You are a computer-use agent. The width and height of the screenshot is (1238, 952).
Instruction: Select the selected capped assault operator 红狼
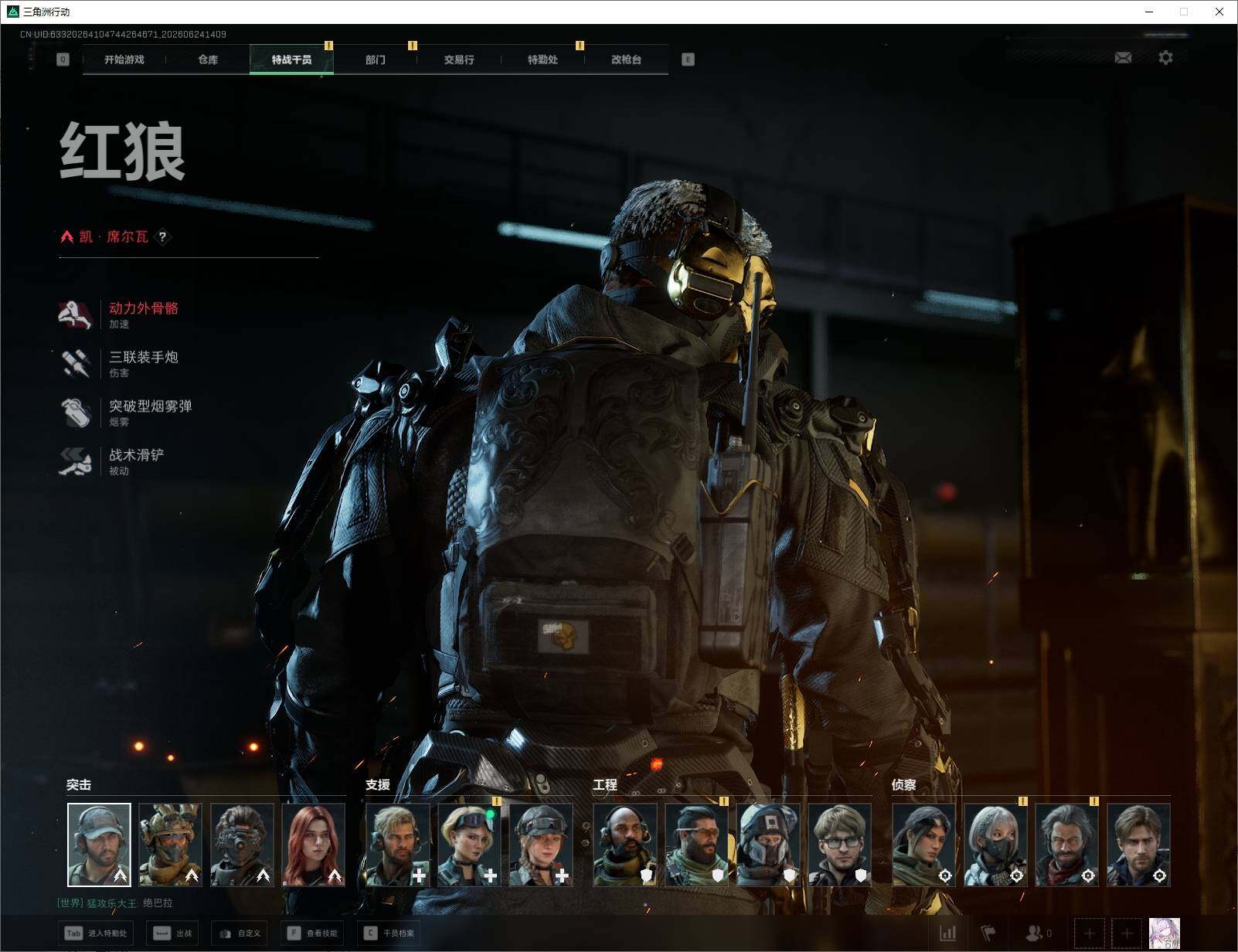99,845
